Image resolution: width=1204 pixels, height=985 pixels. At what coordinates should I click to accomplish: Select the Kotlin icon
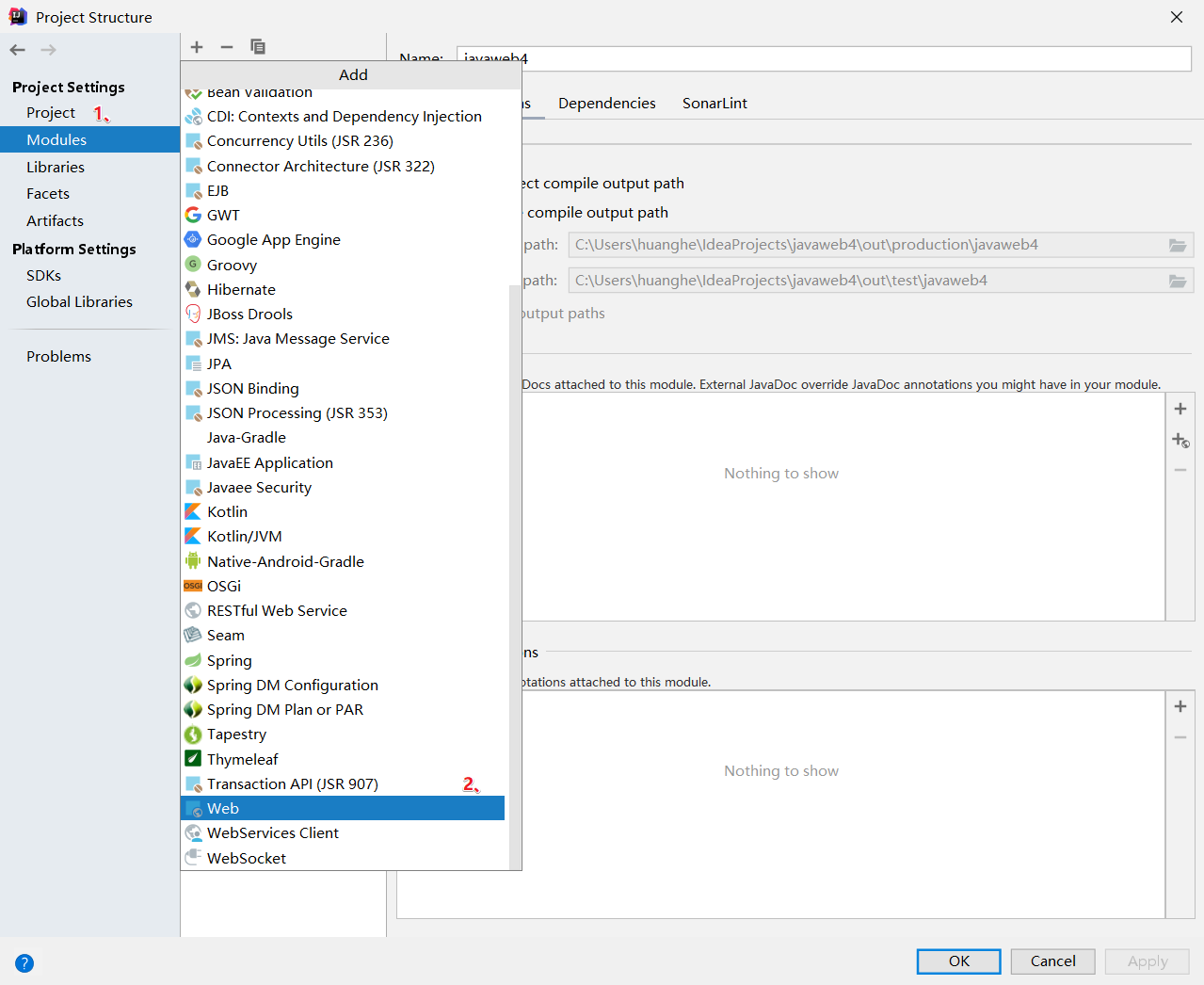pos(193,511)
